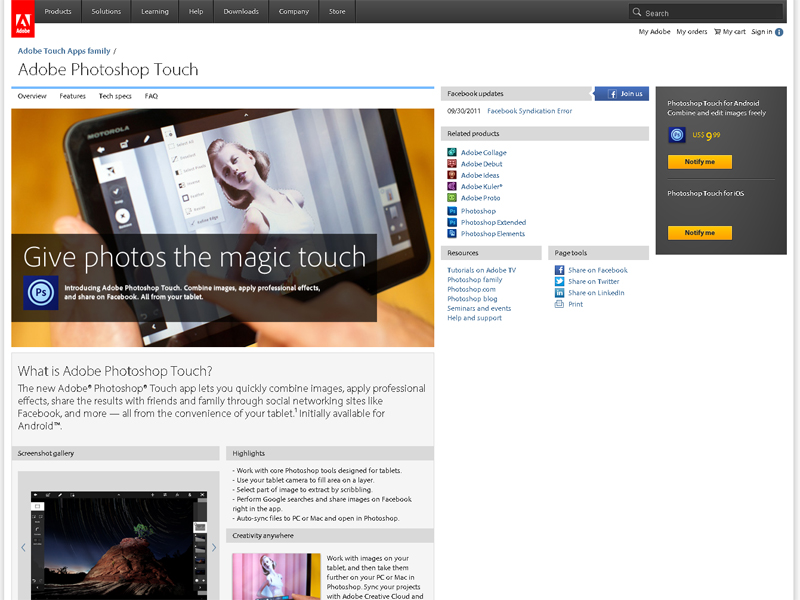This screenshot has width=800, height=600.
Task: Open the Photoshop.com link
Action: pyautogui.click(x=471, y=289)
